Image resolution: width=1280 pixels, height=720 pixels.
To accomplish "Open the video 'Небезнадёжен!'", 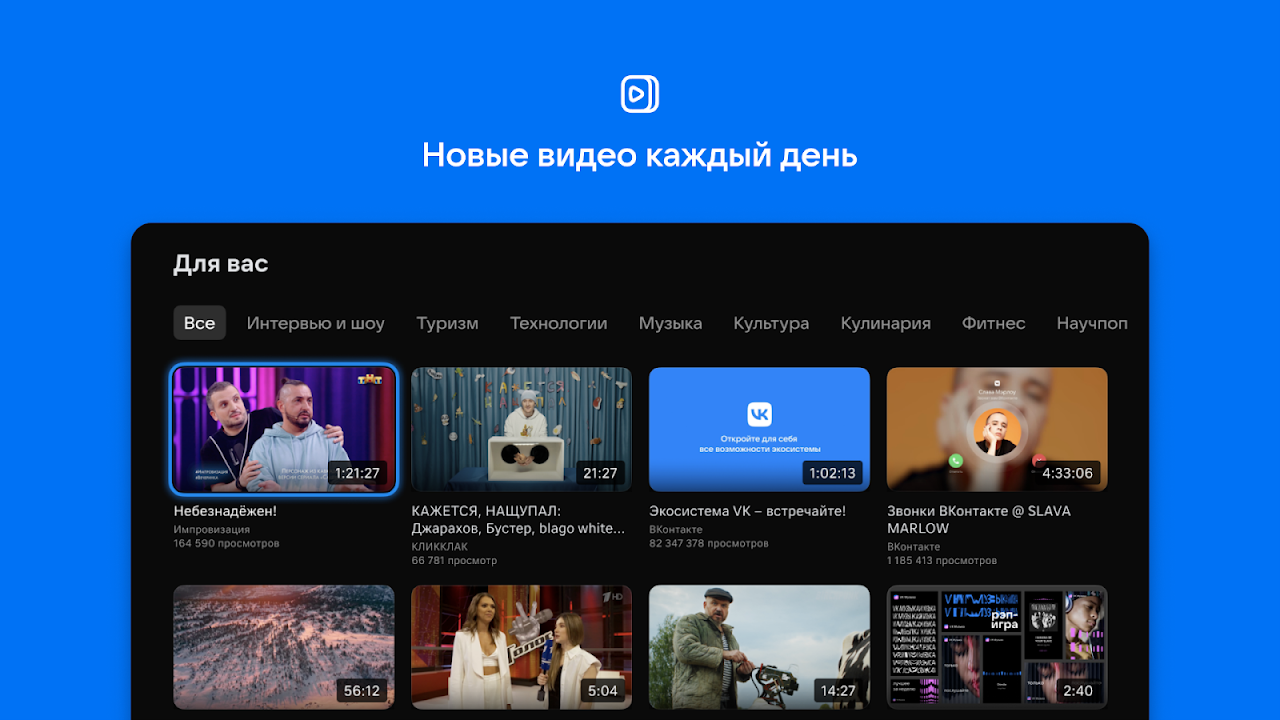I will 283,427.
